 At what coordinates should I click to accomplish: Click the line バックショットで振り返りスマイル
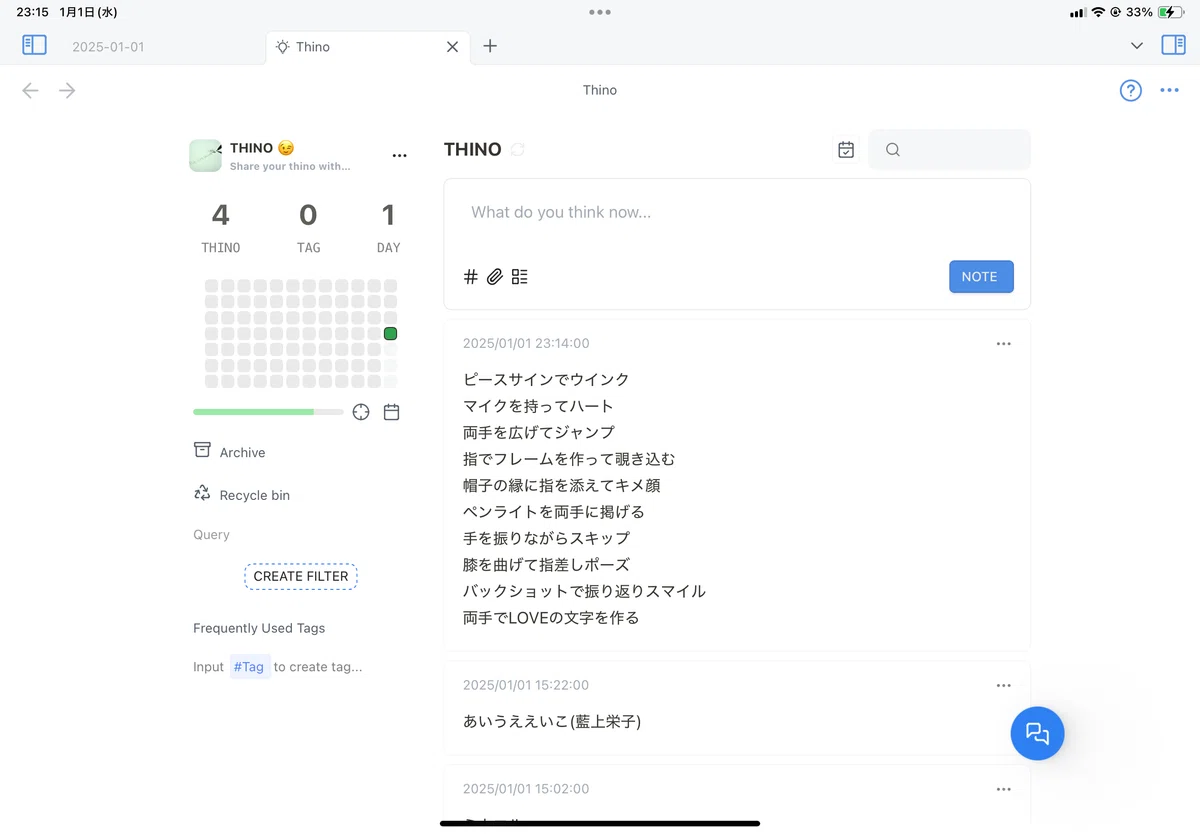(584, 592)
